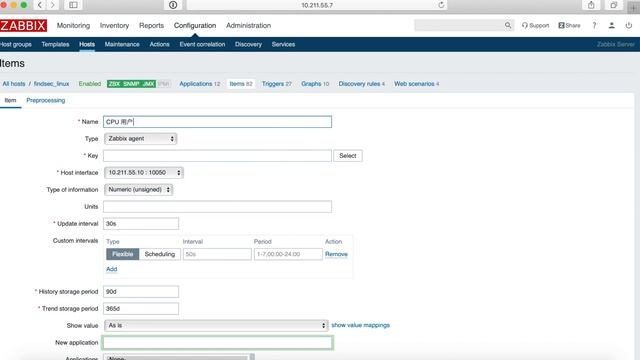
Task: Open the findsec_linux host link
Action: pos(51,84)
